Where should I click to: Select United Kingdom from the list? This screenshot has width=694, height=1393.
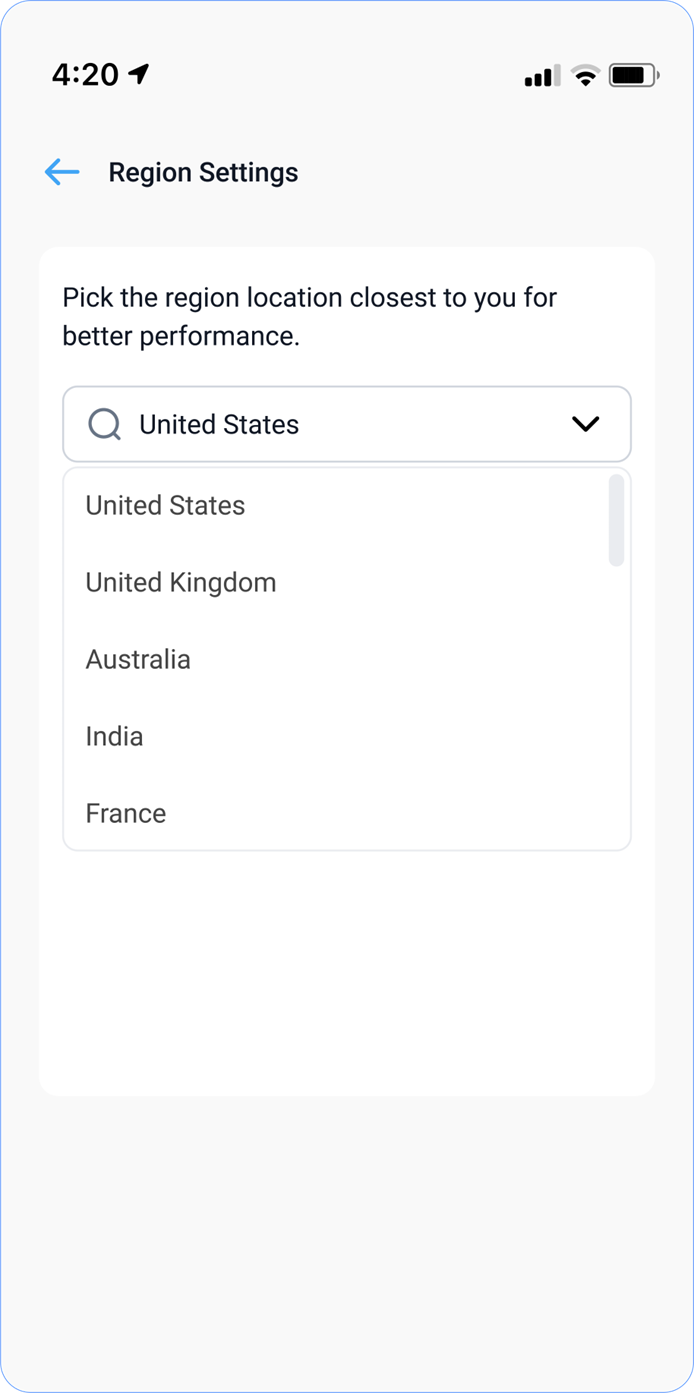pyautogui.click(x=181, y=582)
